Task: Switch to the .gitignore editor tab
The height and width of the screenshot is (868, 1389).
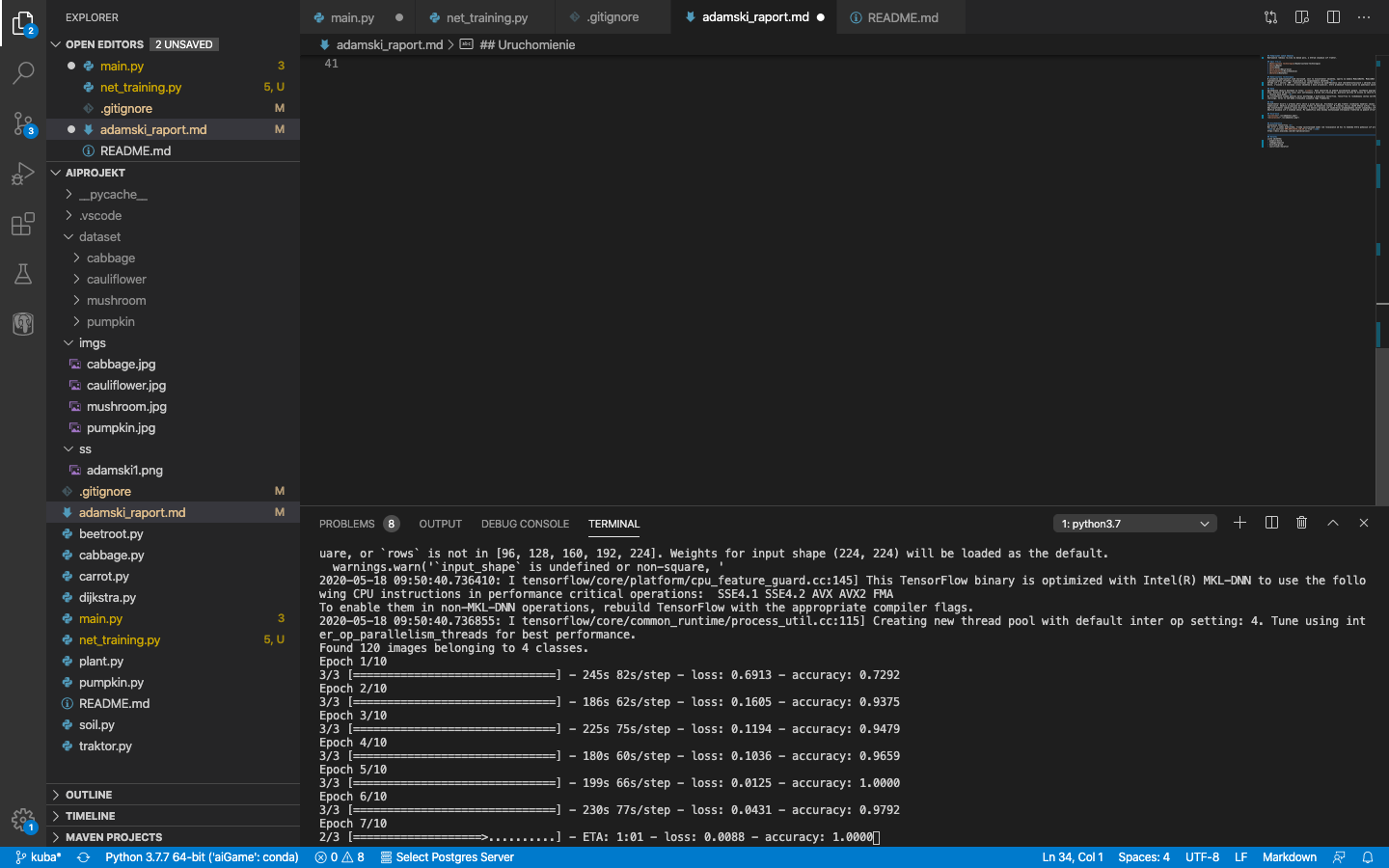Action: (613, 17)
